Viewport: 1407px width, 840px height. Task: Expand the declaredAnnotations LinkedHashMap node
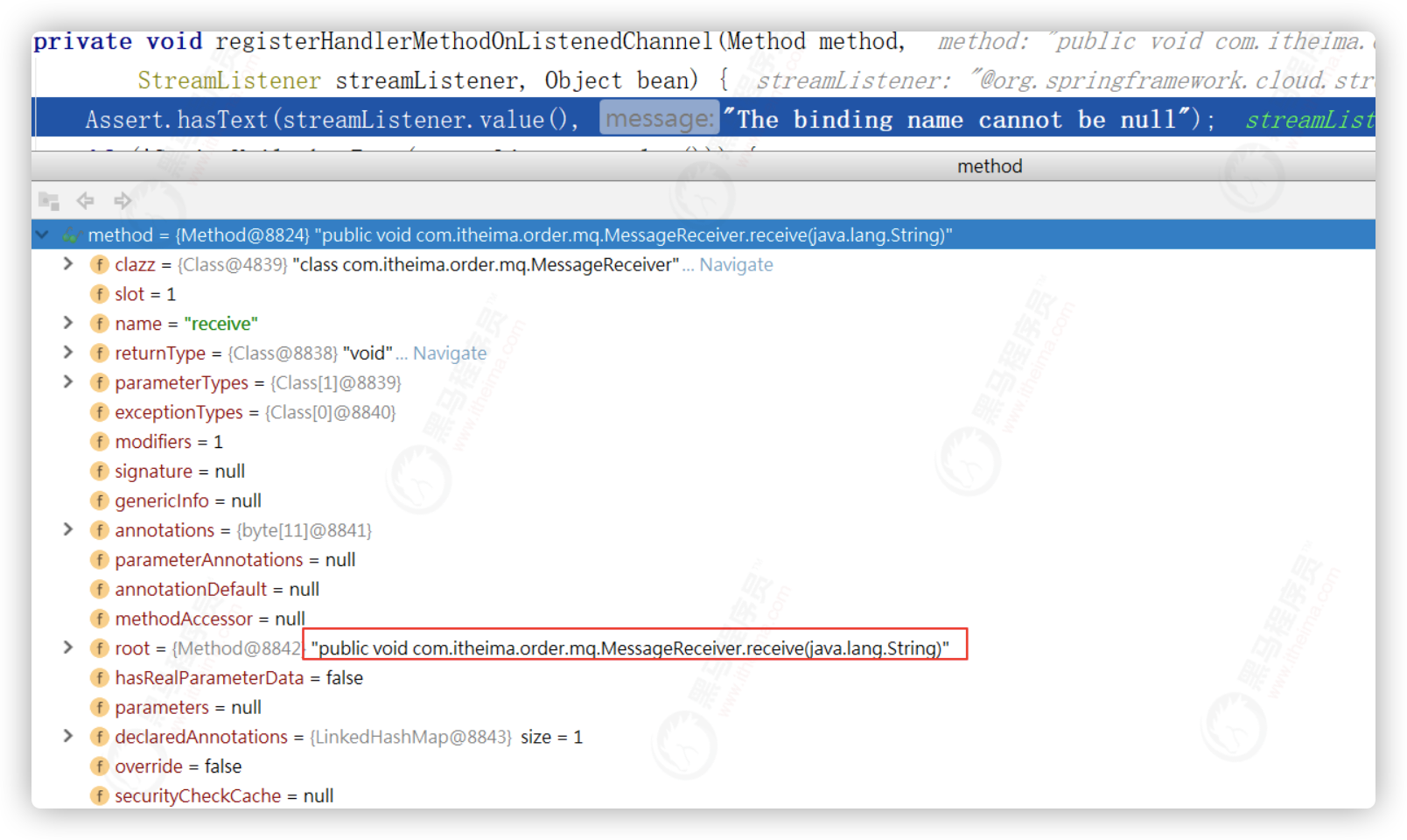[68, 736]
